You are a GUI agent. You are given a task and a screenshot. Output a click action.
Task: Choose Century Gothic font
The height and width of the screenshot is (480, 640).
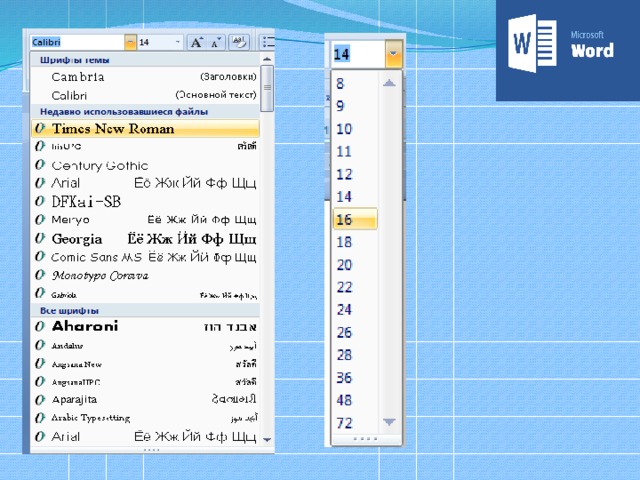99,165
